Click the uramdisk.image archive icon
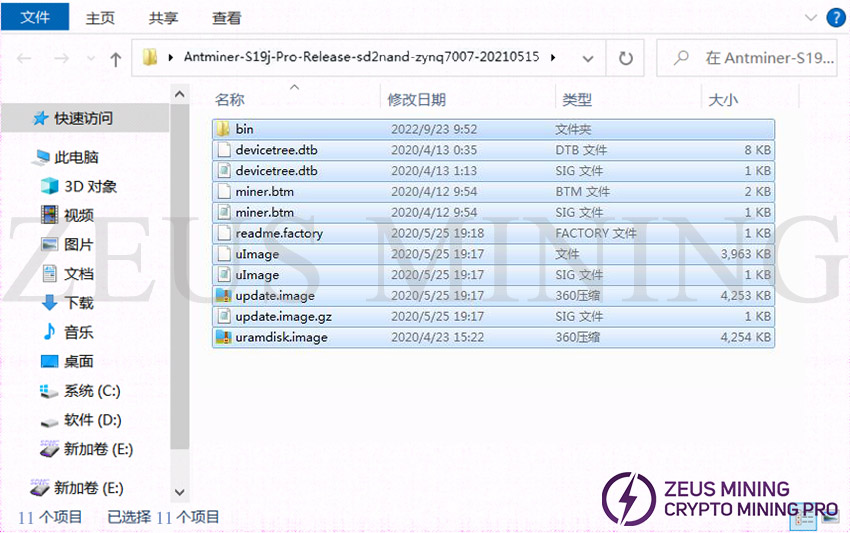The width and height of the screenshot is (850, 533). (x=223, y=337)
